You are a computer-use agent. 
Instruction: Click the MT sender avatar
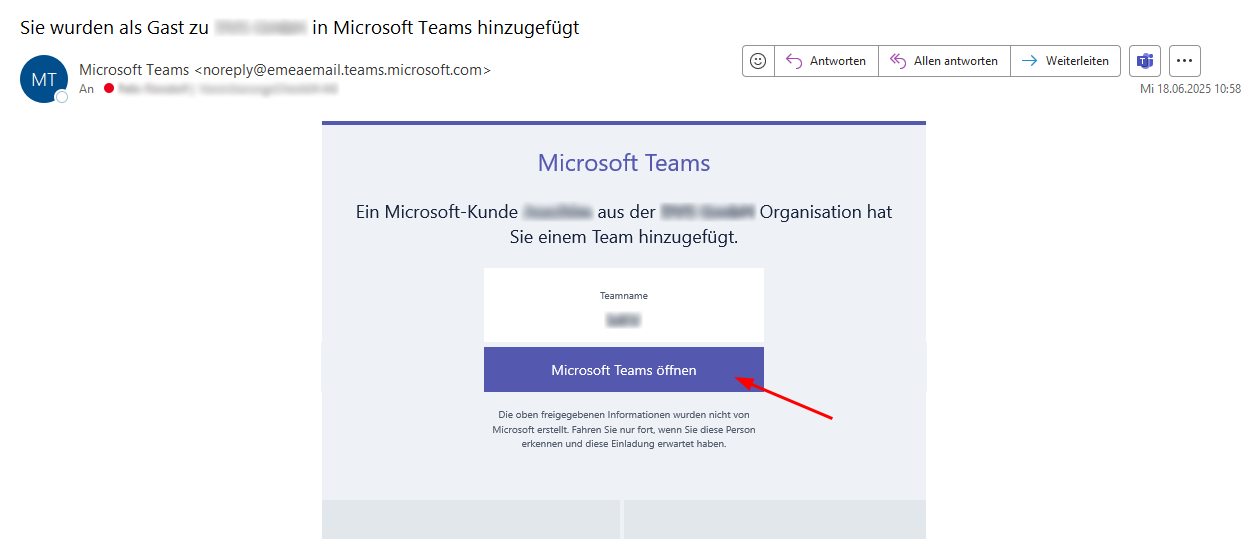pyautogui.click(x=44, y=79)
